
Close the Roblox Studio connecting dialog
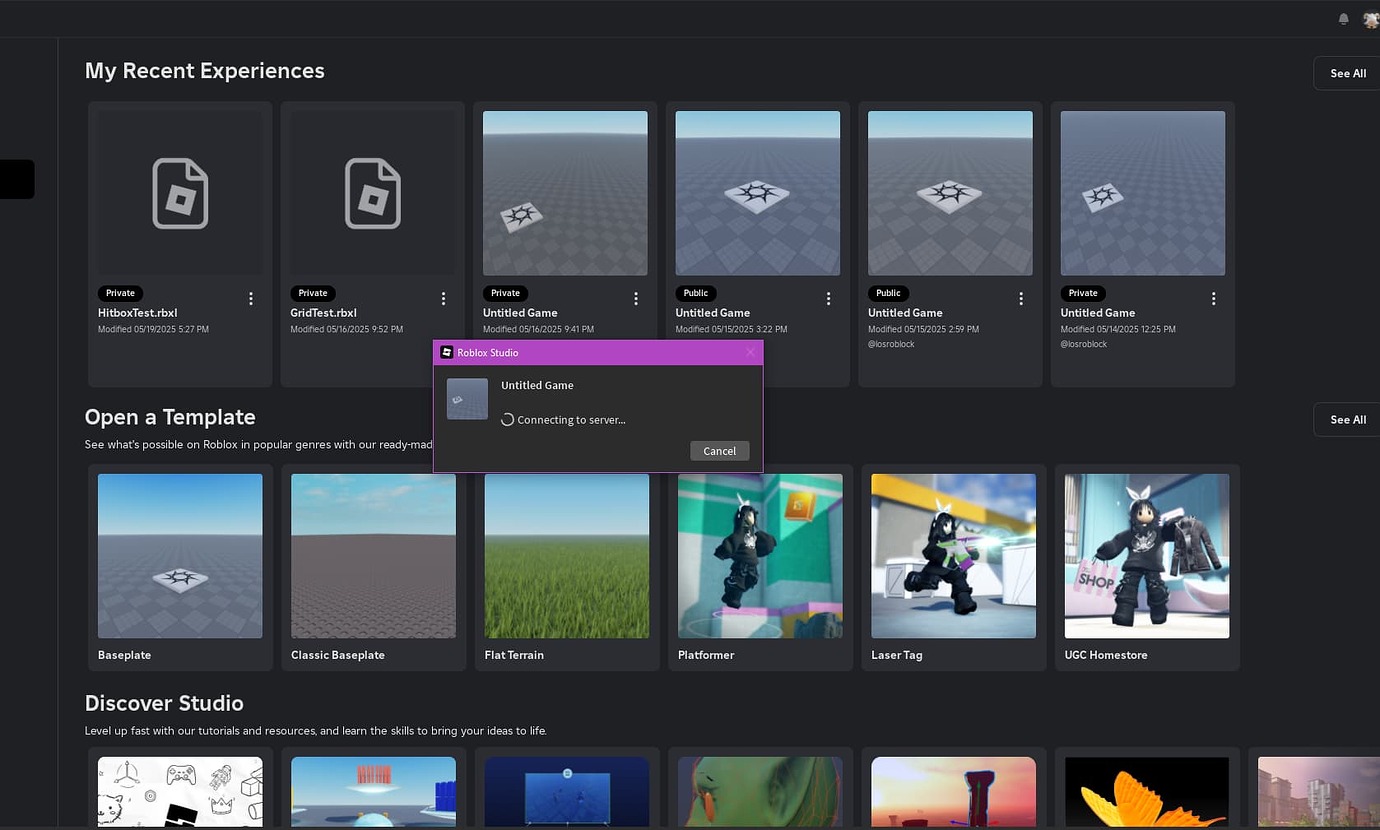point(750,352)
